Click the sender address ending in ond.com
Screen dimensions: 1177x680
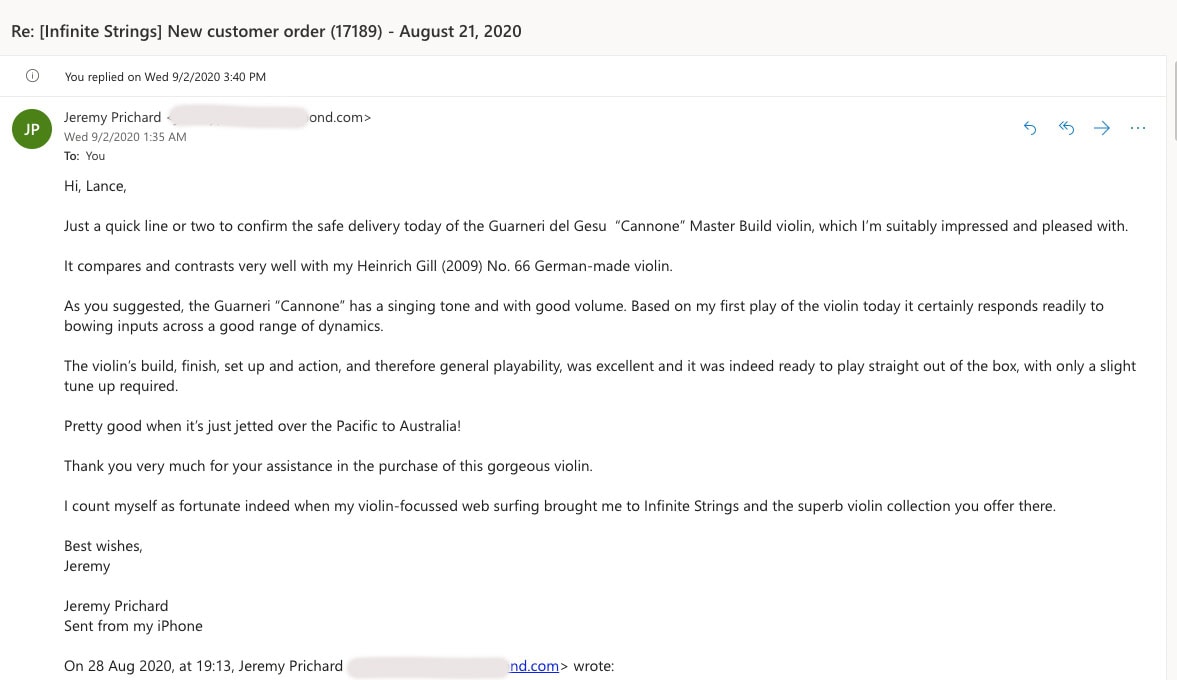pyautogui.click(x=340, y=117)
